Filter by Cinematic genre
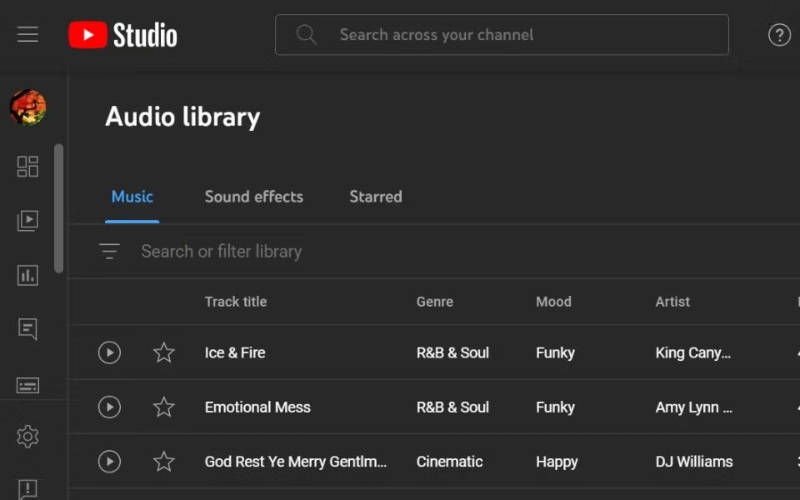 point(449,462)
